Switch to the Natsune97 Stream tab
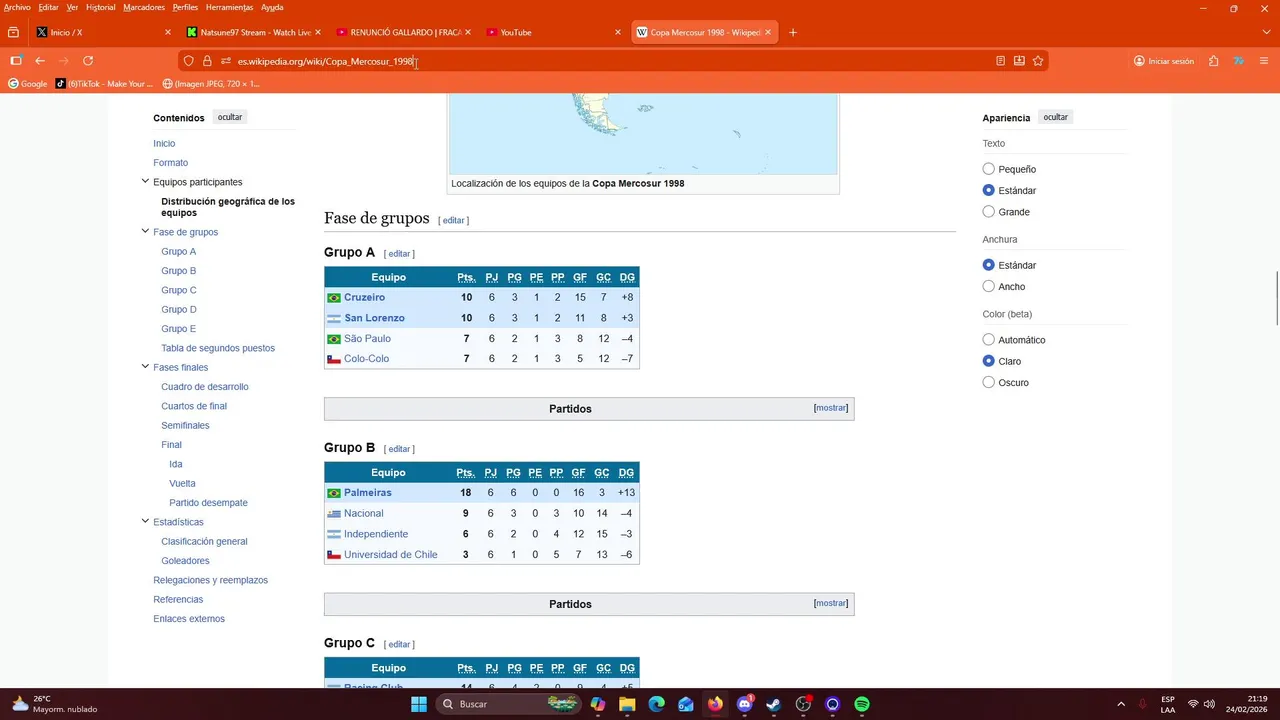The width and height of the screenshot is (1280, 720). point(253,32)
